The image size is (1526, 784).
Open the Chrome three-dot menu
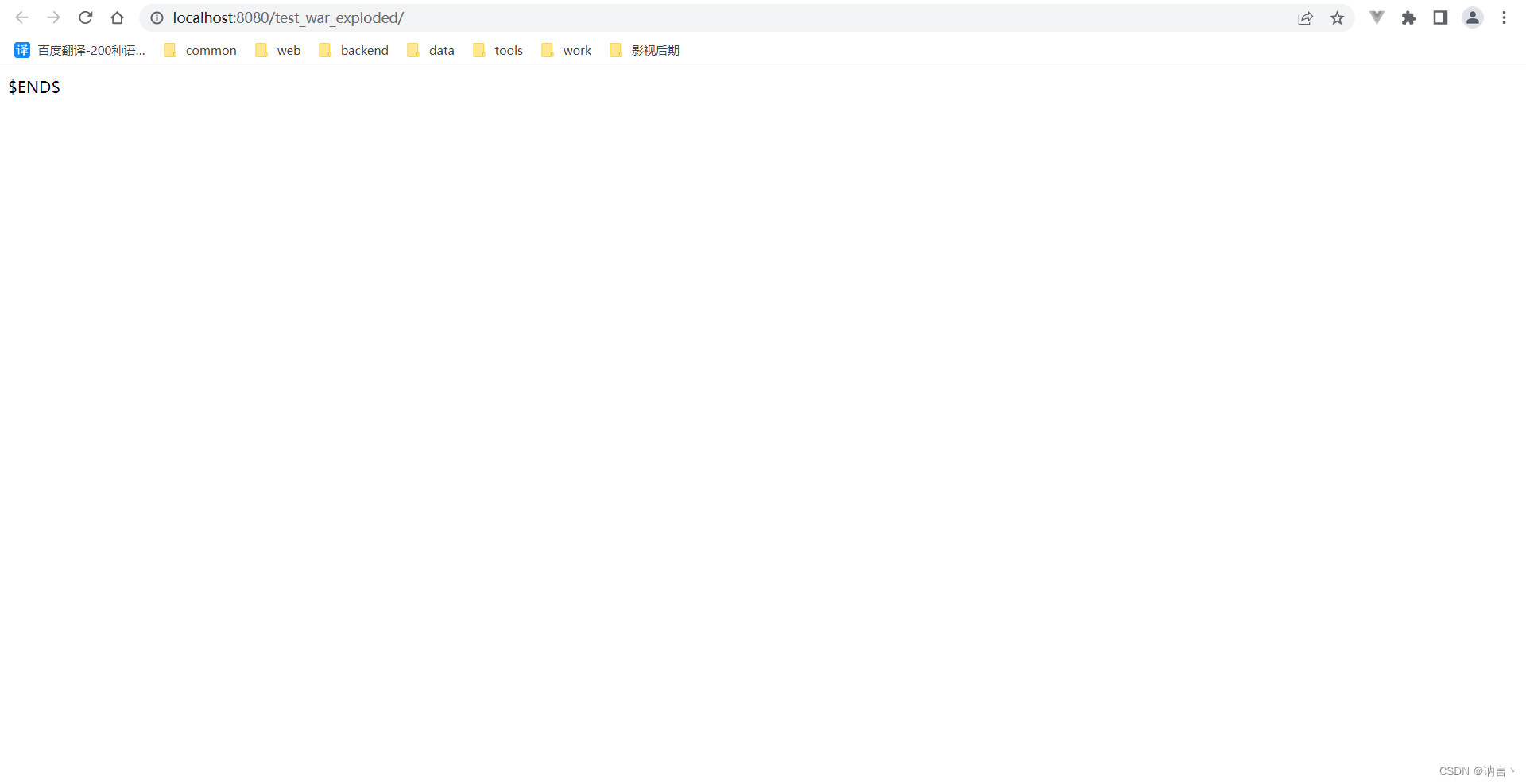[1504, 17]
